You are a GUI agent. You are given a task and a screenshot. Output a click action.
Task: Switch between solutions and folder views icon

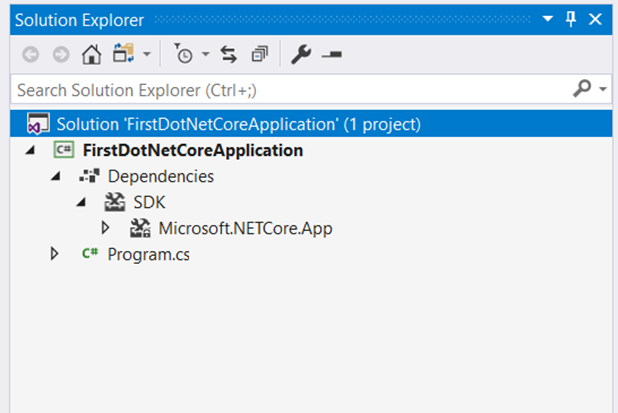click(123, 53)
